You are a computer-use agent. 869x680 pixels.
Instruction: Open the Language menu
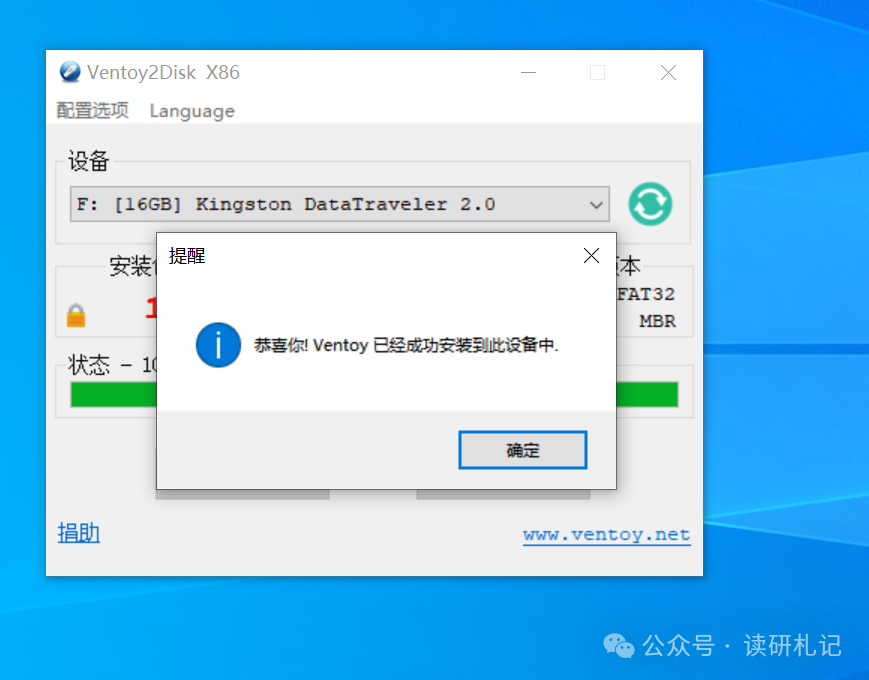[192, 111]
